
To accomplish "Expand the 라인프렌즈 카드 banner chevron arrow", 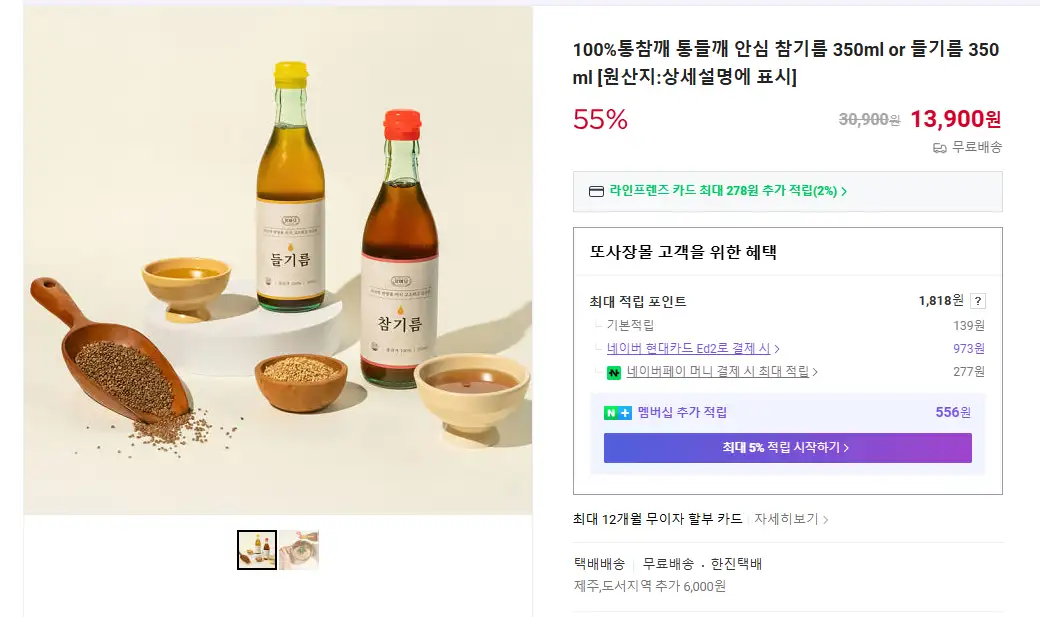I will tap(845, 191).
